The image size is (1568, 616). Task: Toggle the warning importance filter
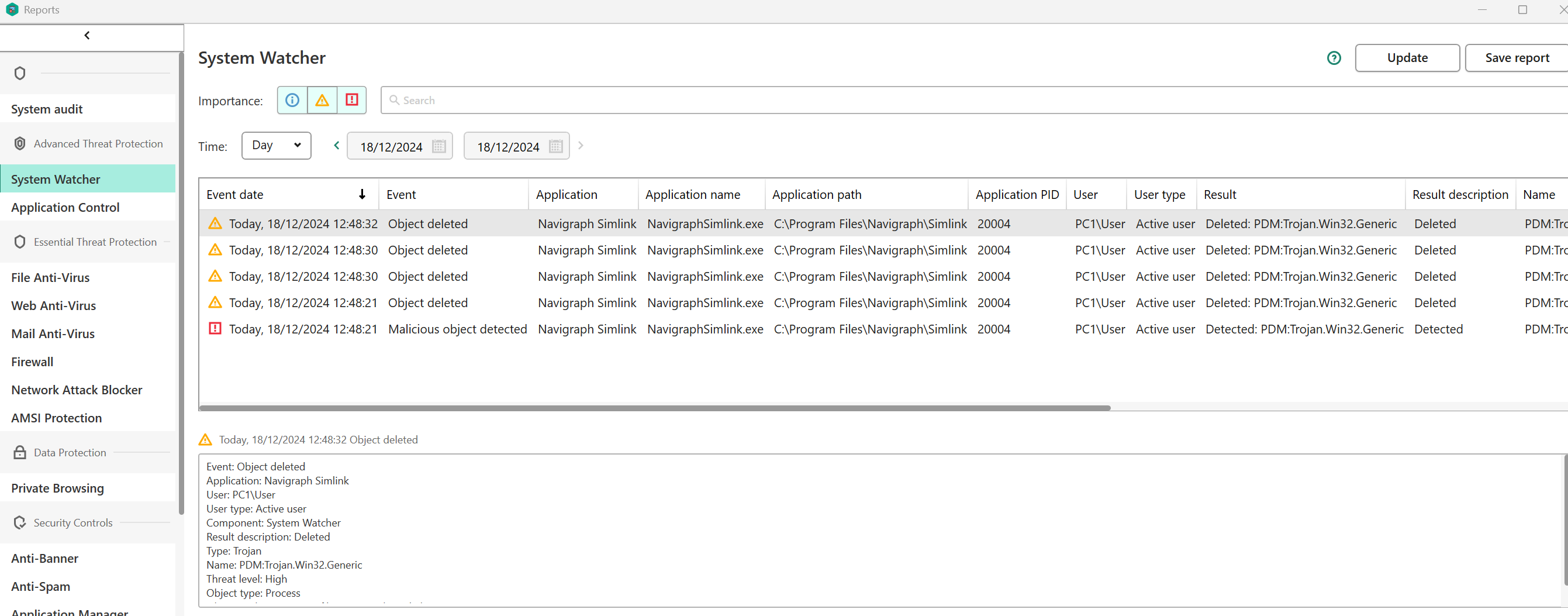tap(322, 100)
